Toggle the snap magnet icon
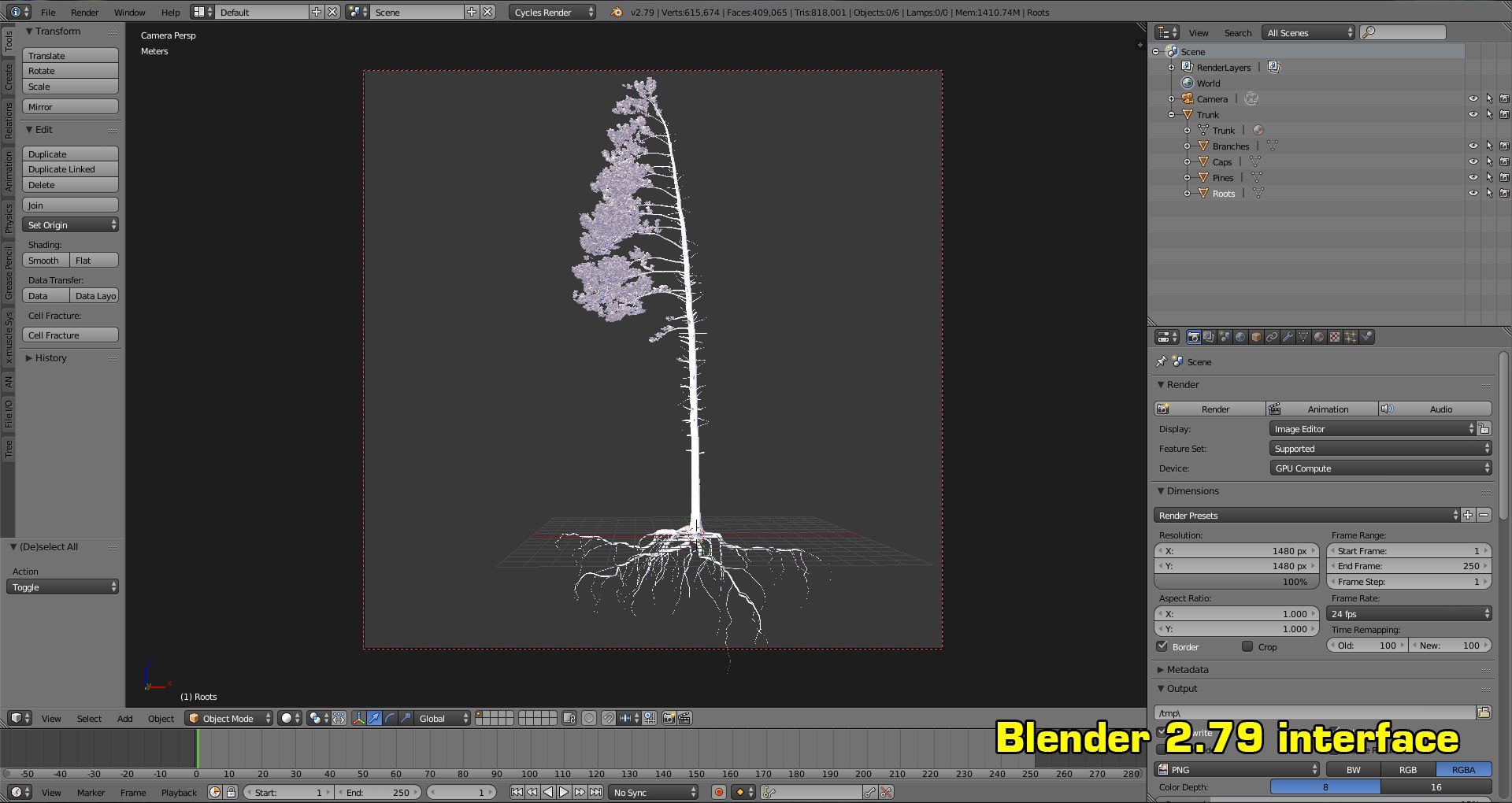 pyautogui.click(x=609, y=718)
